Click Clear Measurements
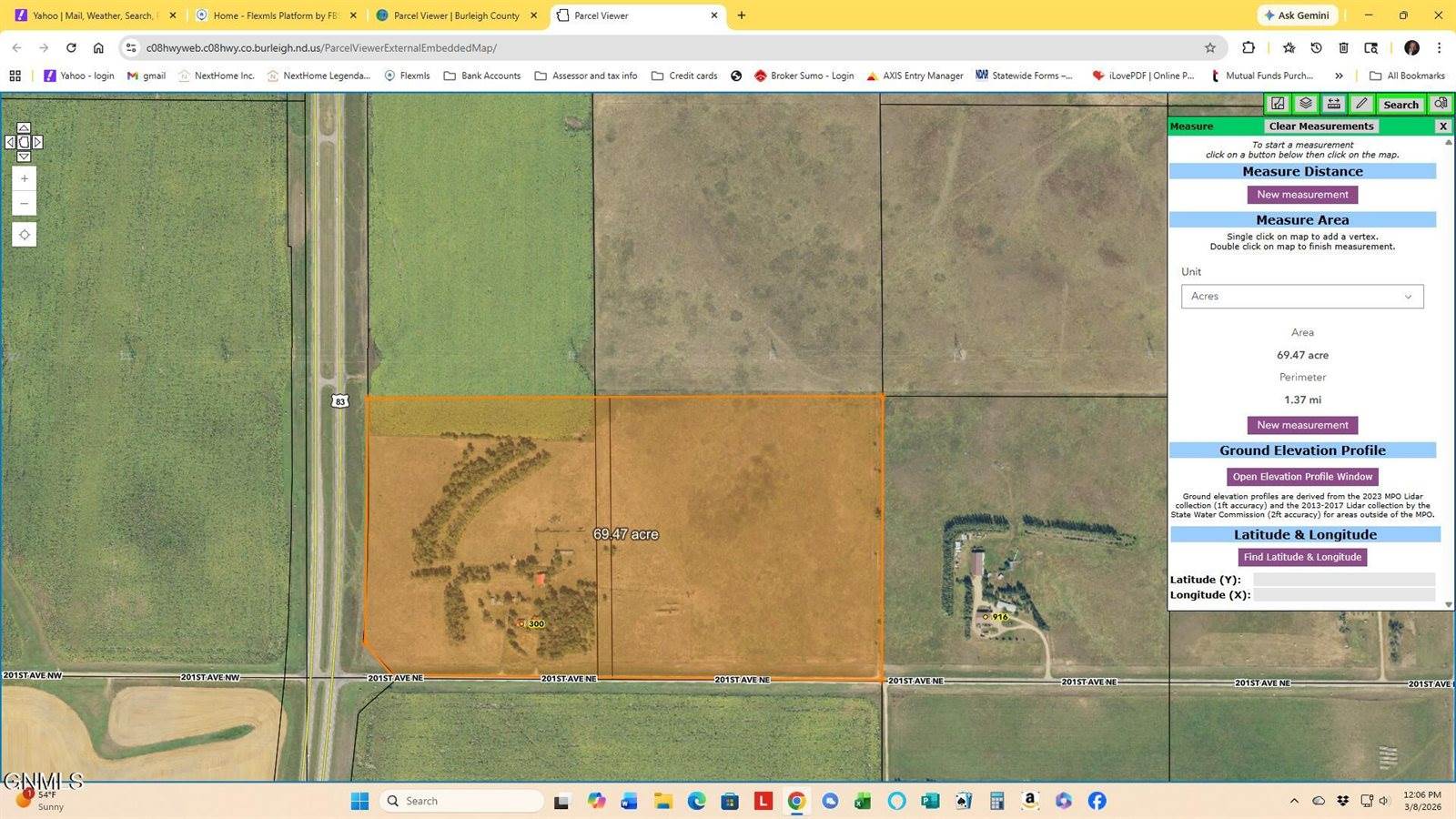This screenshot has height=819, width=1456. (1320, 126)
